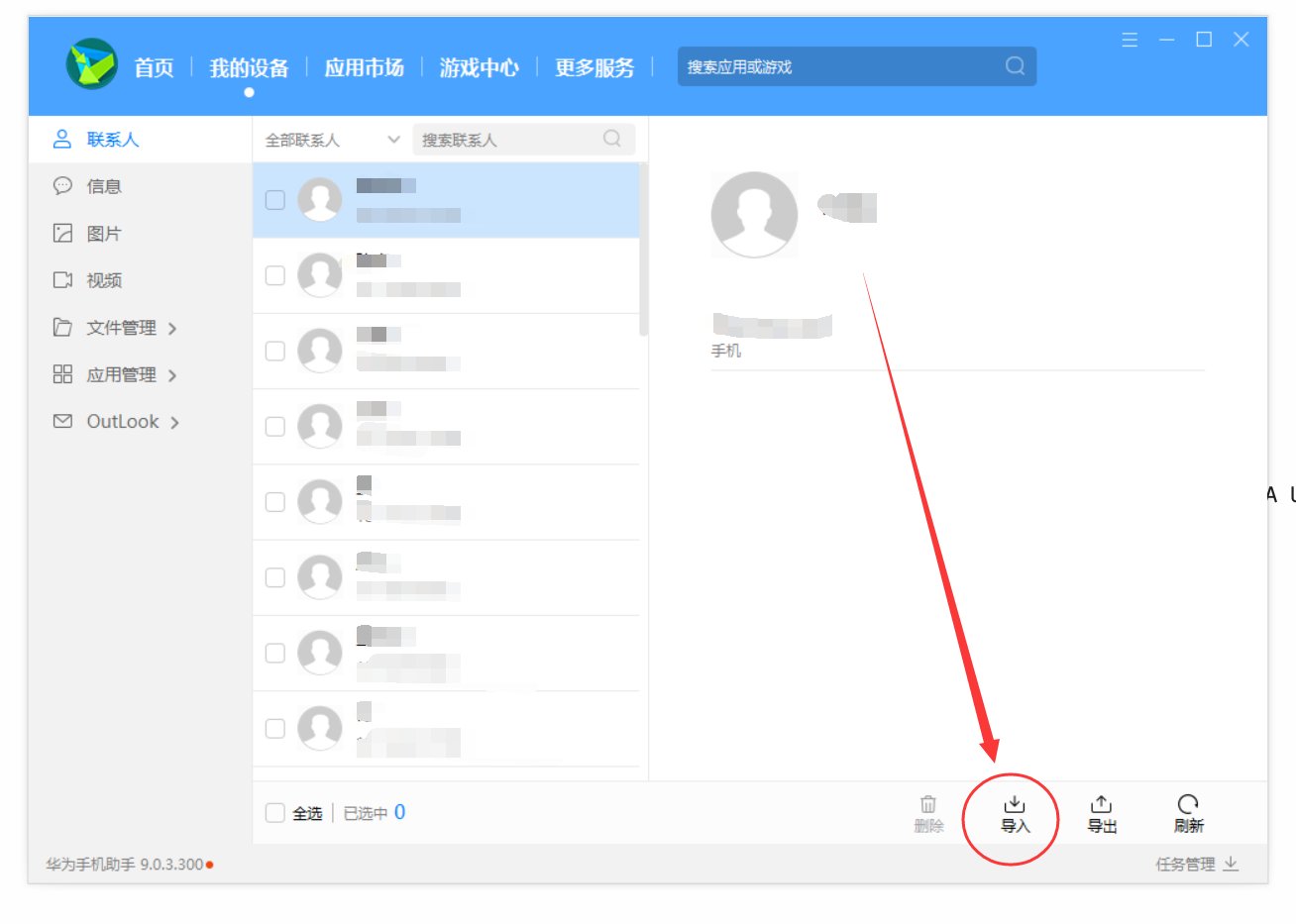Check the first contact's checkbox
Image resolution: width=1296 pixels, height=924 pixels.
tap(274, 199)
